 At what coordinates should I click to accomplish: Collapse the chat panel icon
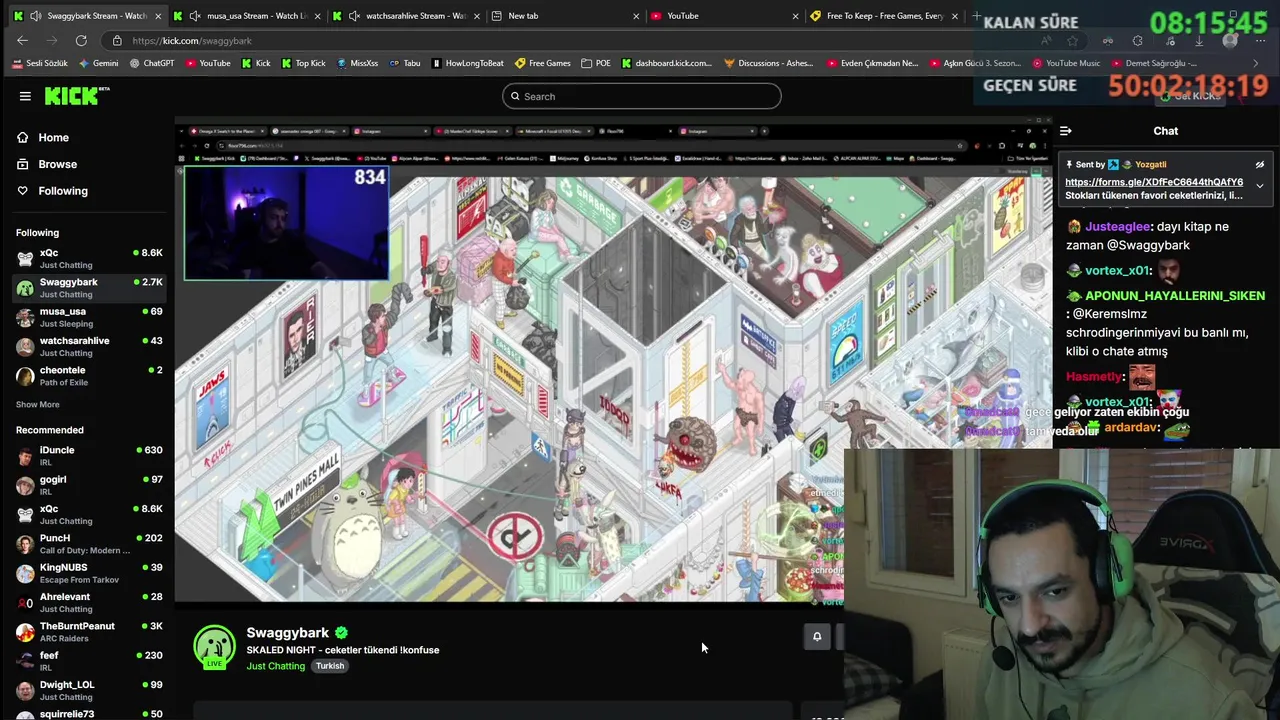(1066, 131)
